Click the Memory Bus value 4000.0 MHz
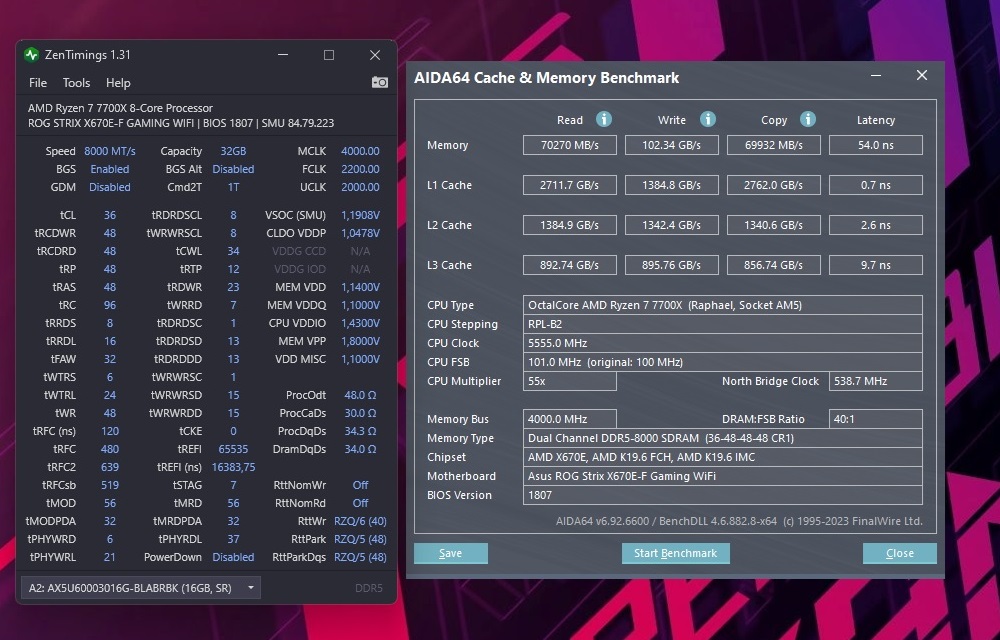Viewport: 1000px width, 640px height. coord(570,419)
